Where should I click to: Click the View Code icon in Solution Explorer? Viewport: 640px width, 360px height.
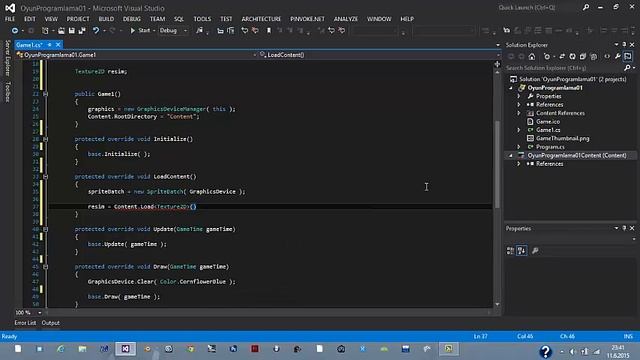(607, 57)
